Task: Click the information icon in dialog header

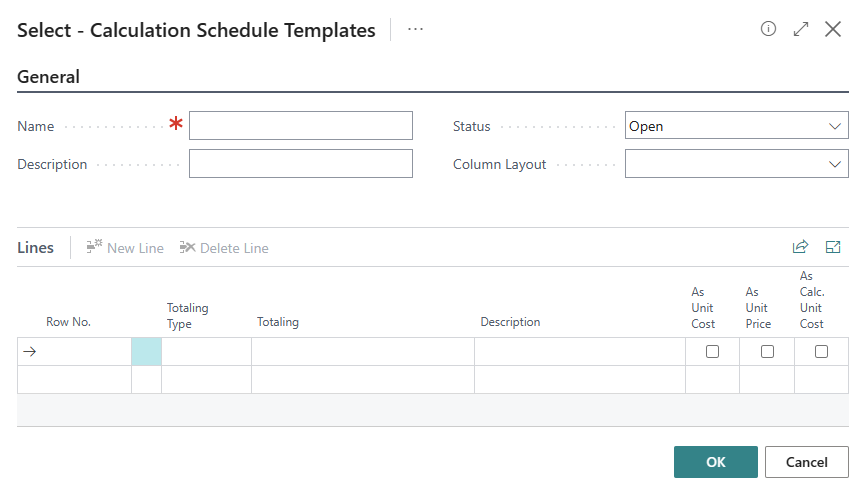Action: 768,29
